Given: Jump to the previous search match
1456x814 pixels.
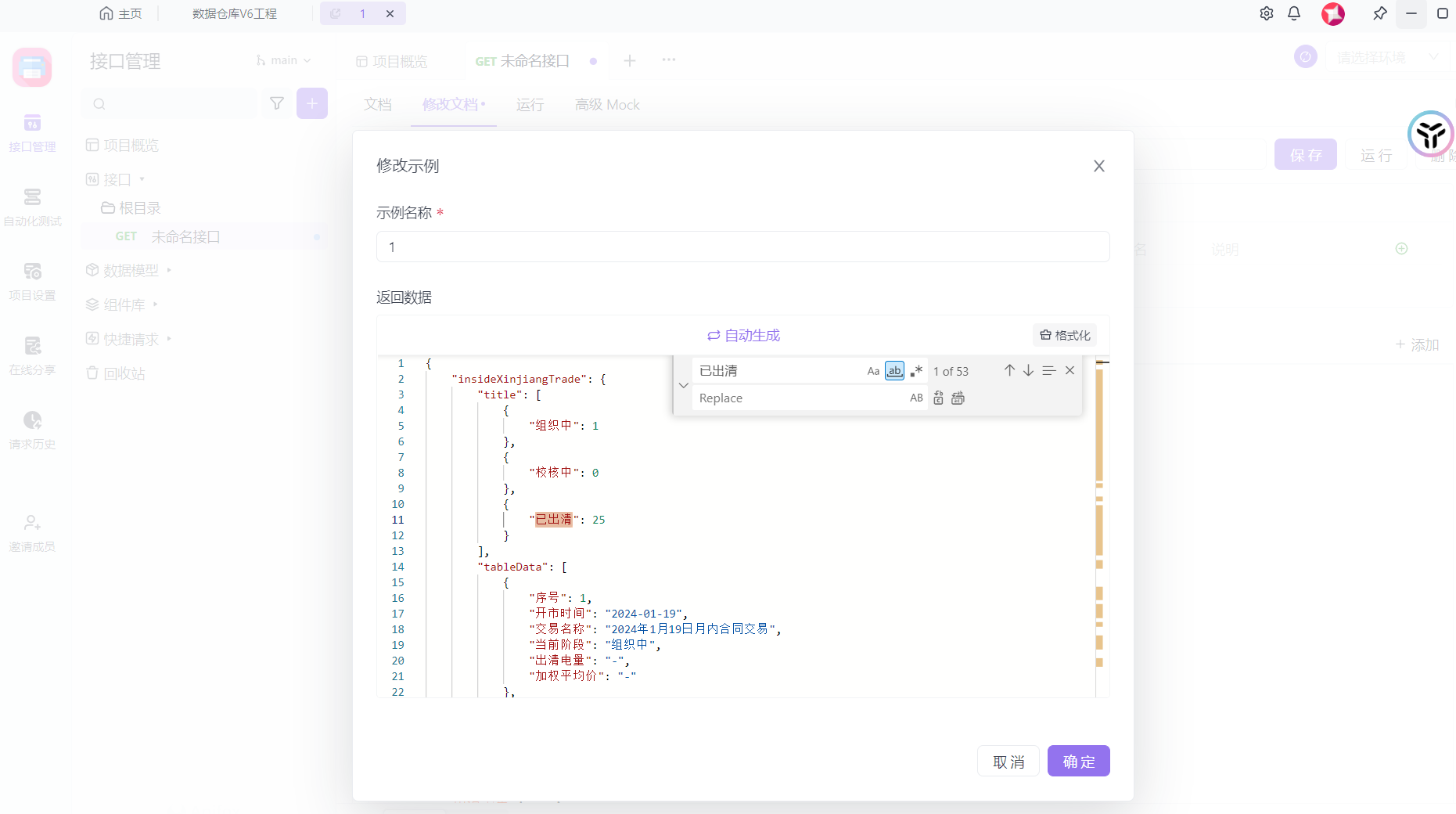Looking at the screenshot, I should click(x=1009, y=370).
